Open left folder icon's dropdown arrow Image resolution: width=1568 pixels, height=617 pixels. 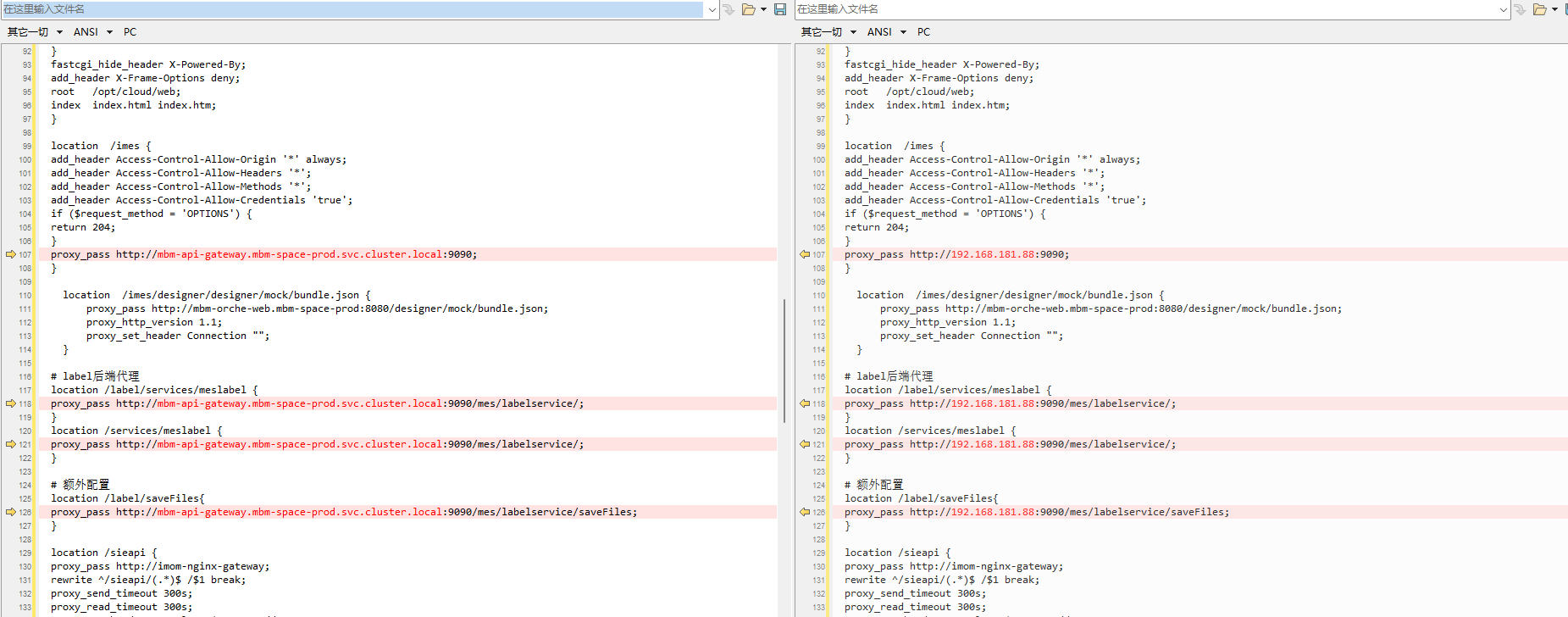click(763, 9)
